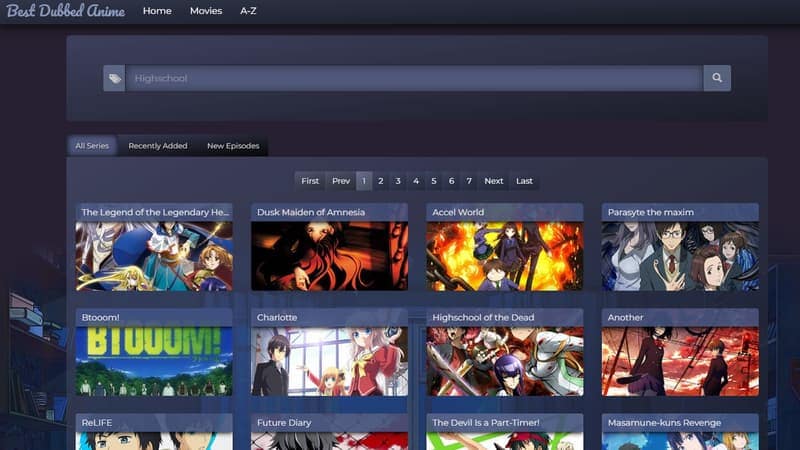The width and height of the screenshot is (800, 450).
Task: Click The Devil is a Part-Timer! title
Action: [x=486, y=423]
